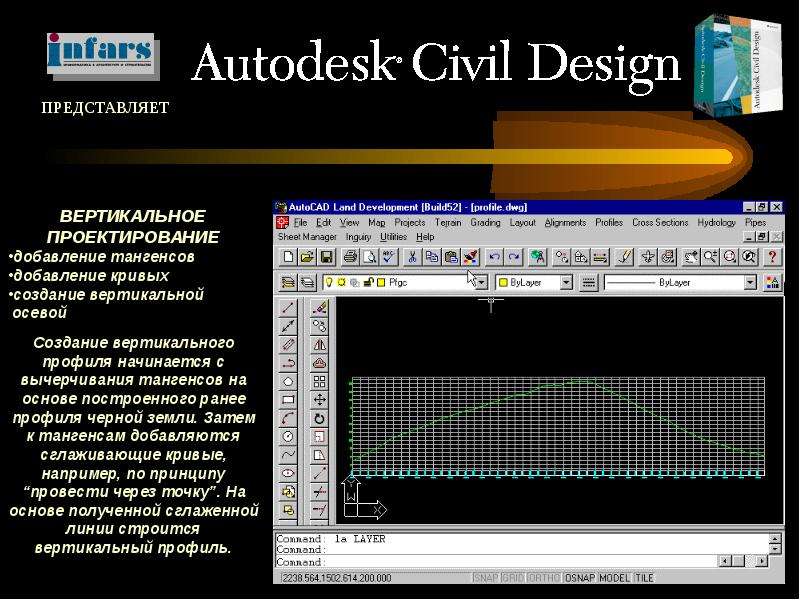Toggle the Pfgc layer lightbulb on/off

pos(330,282)
